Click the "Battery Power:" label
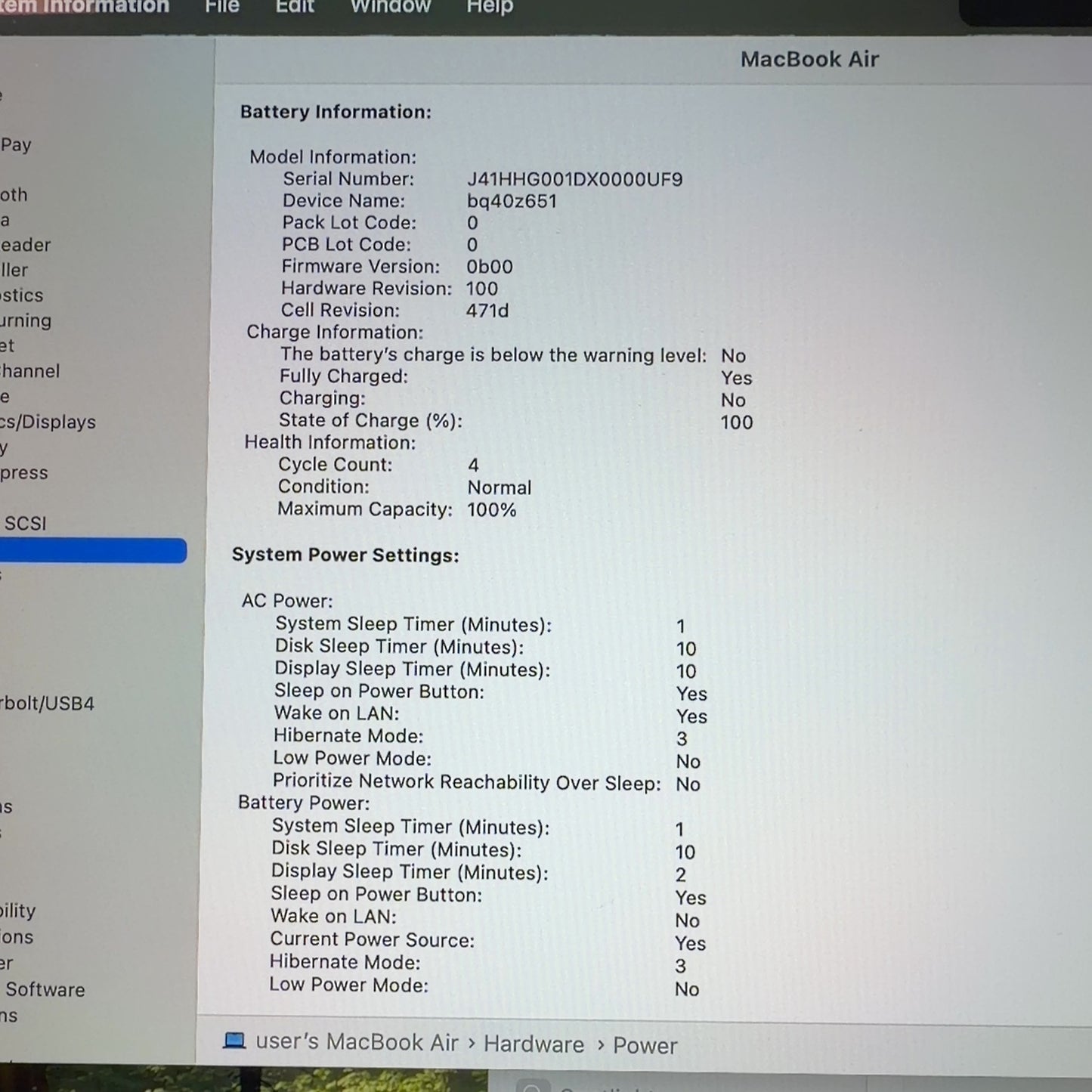 click(x=304, y=803)
